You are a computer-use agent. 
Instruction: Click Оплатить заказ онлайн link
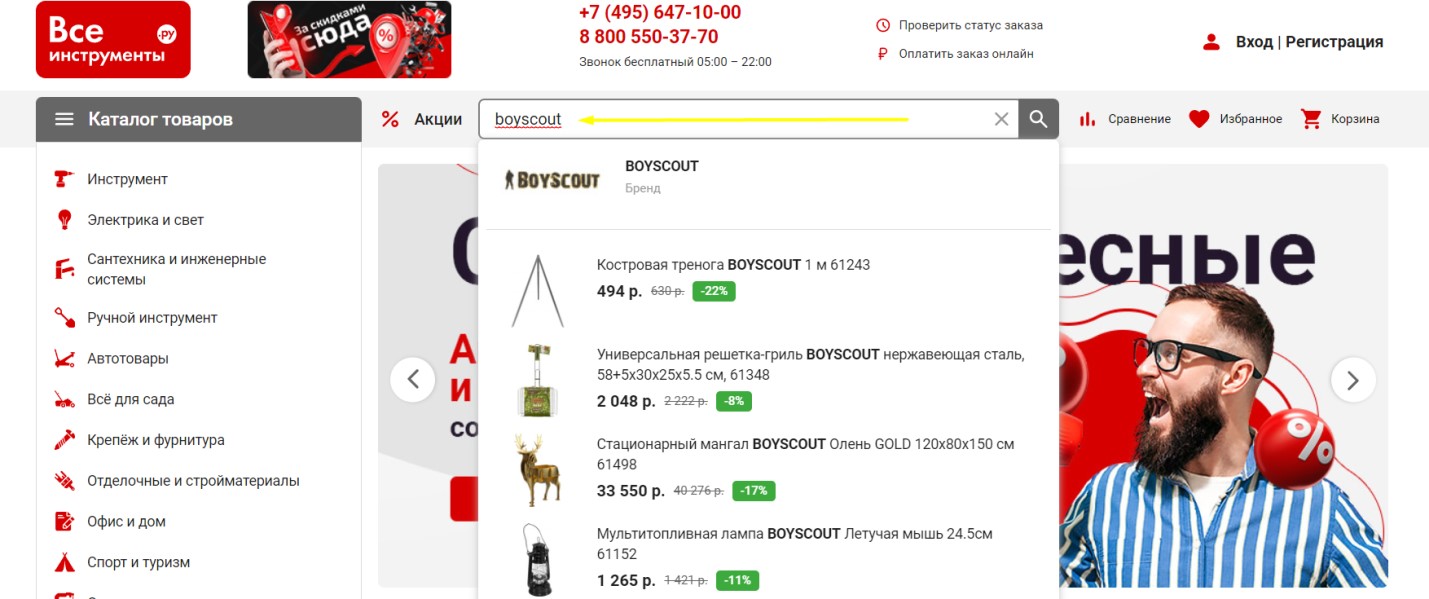tap(966, 54)
